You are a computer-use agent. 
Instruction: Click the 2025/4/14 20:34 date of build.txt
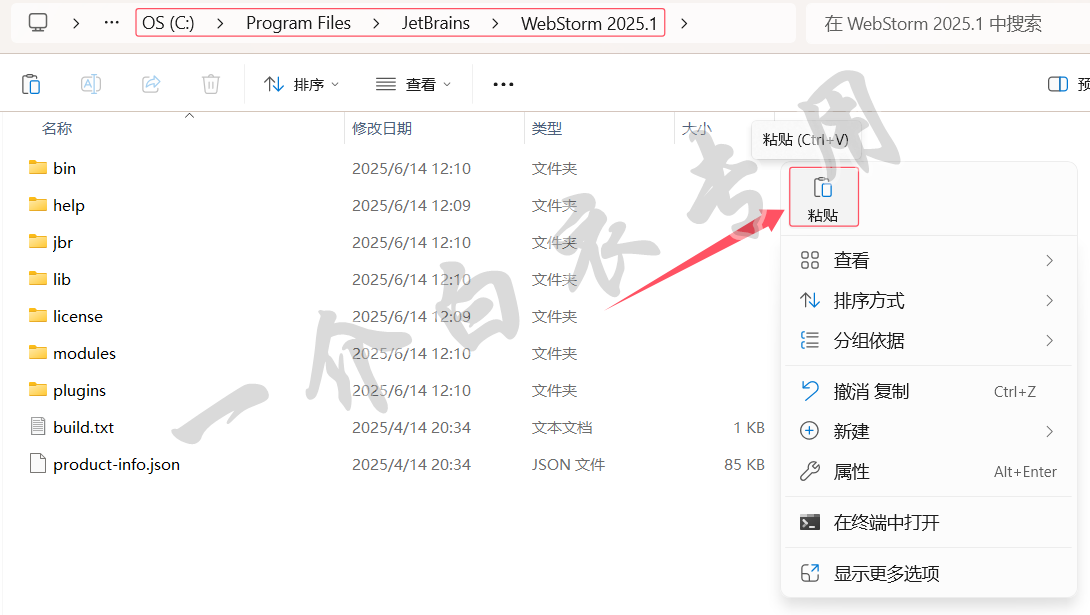pos(411,427)
